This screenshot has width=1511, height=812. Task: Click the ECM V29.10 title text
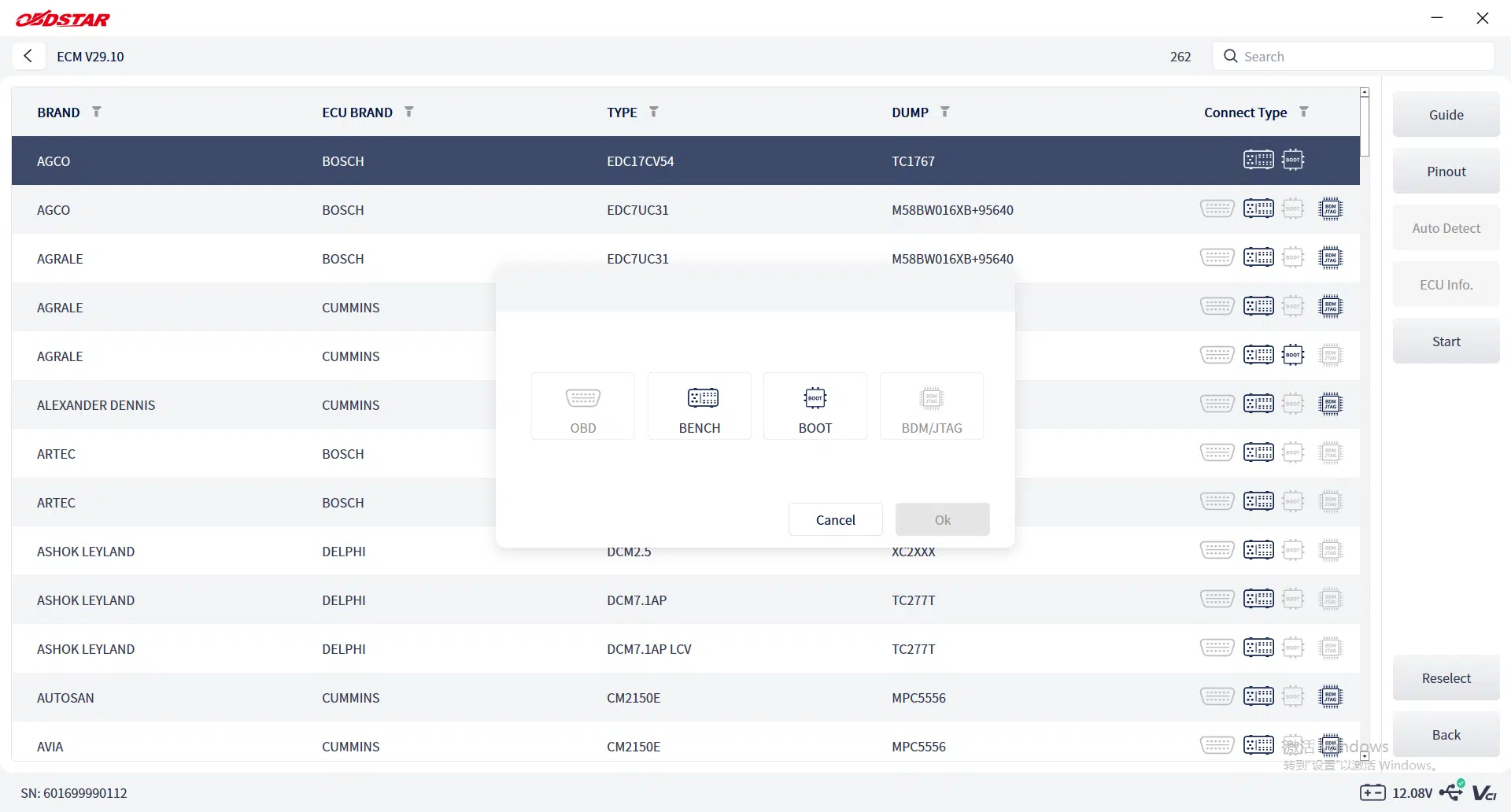(x=91, y=57)
